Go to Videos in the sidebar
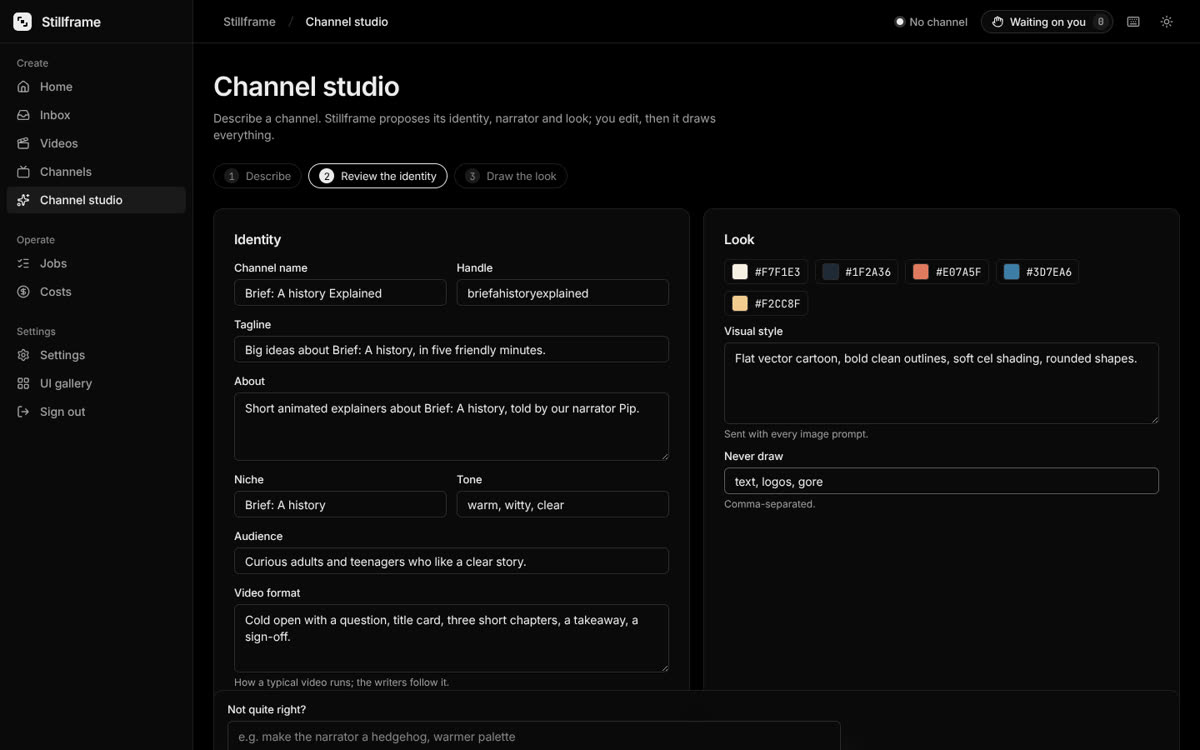Image resolution: width=1200 pixels, height=750 pixels. click(96, 143)
